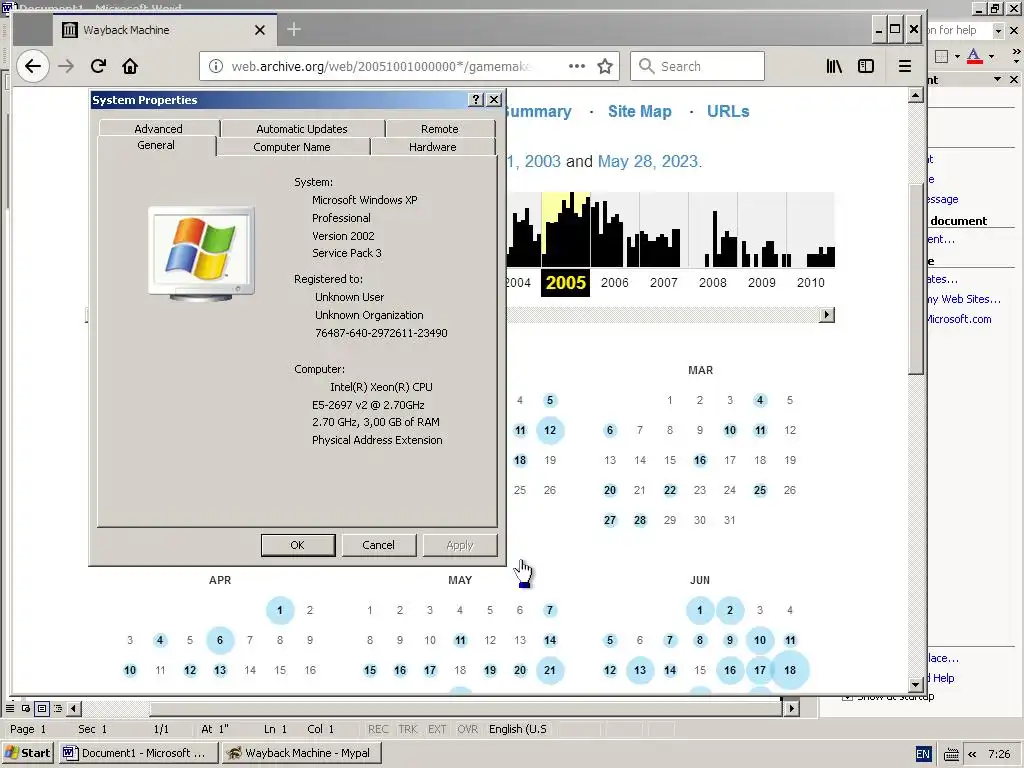Select the Advanced tab
Viewport: 1024px width, 768px height.
click(159, 129)
